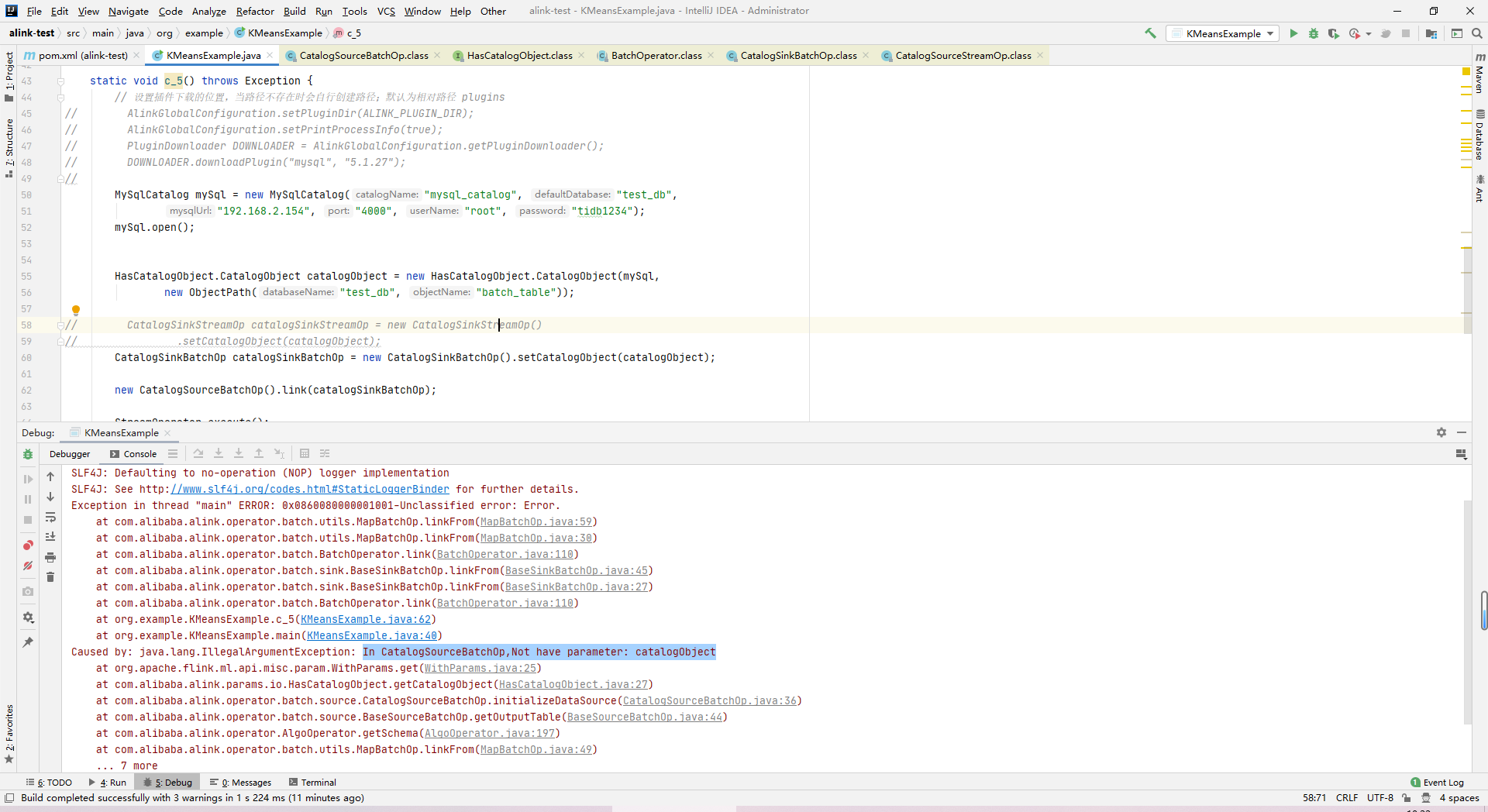1488x812 pixels.
Task: Open the KMeansExample run configuration dropdown
Action: tap(1223, 33)
